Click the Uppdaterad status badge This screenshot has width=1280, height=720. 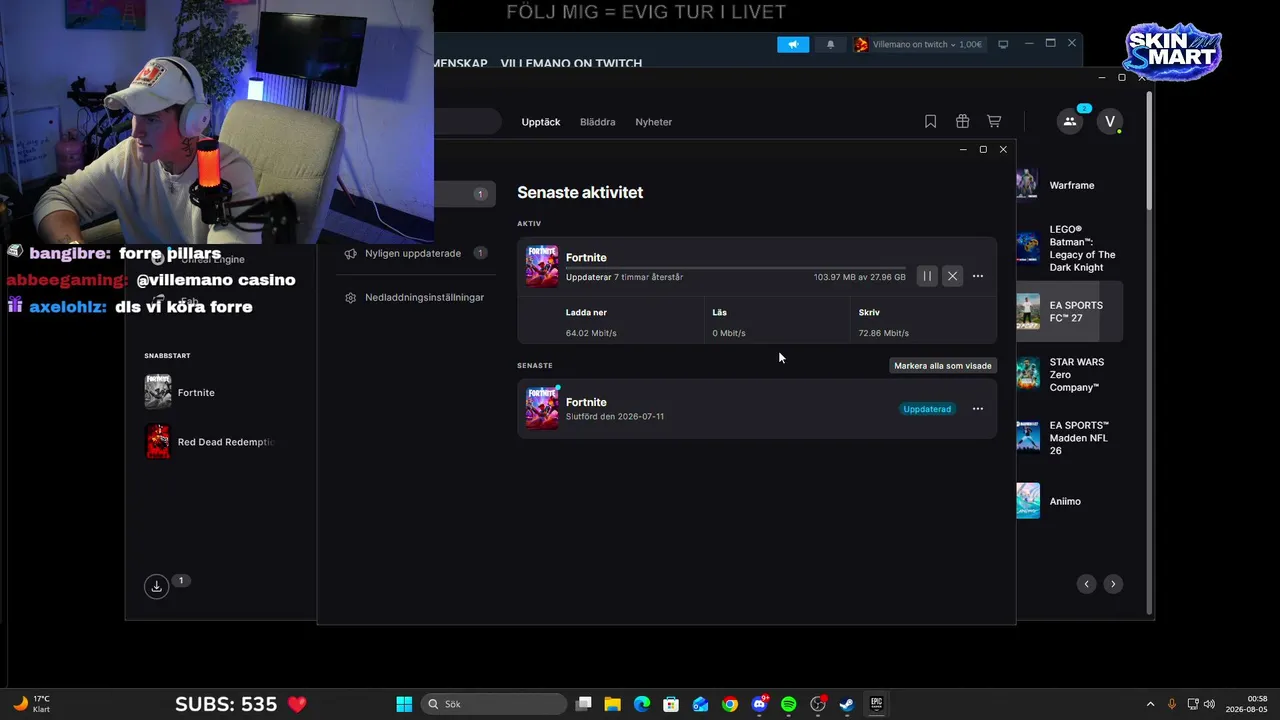[927, 409]
